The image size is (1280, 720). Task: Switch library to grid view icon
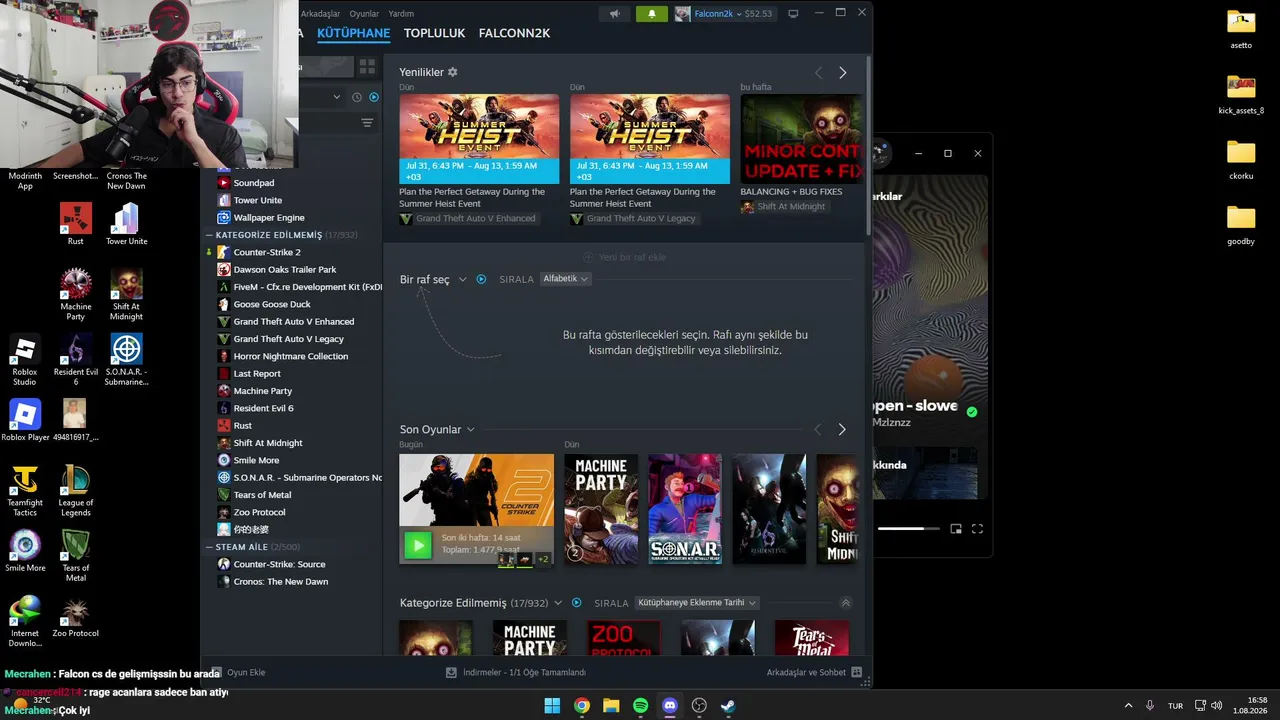367,66
